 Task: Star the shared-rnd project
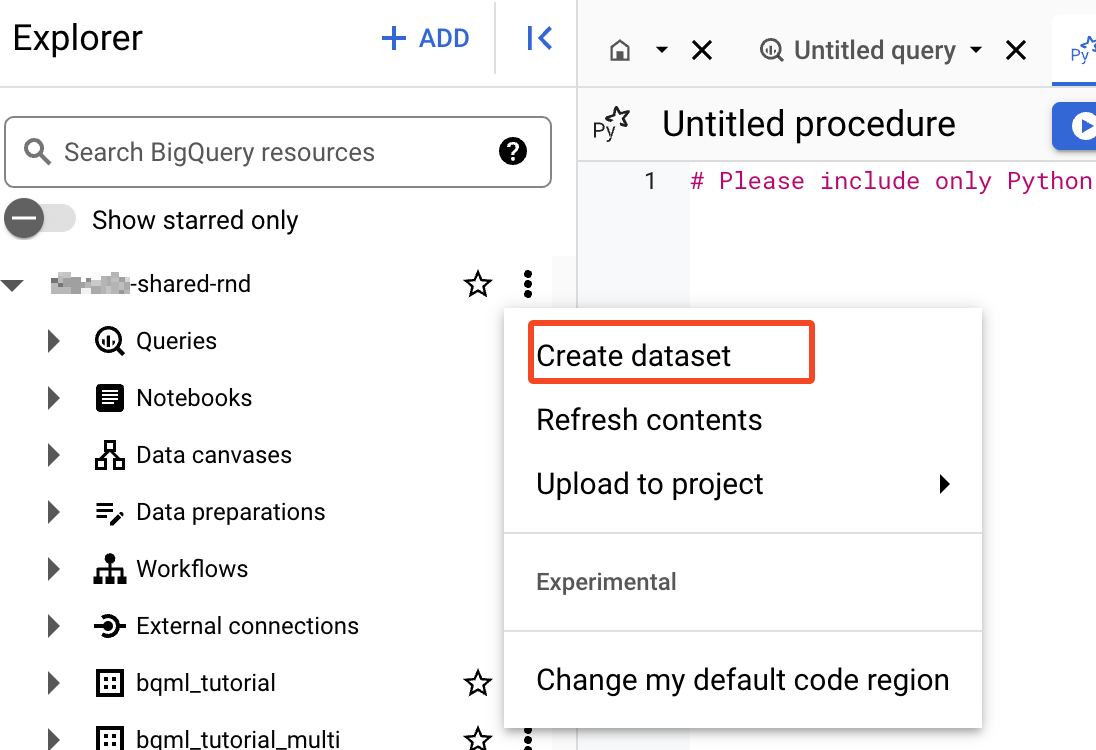tap(478, 284)
